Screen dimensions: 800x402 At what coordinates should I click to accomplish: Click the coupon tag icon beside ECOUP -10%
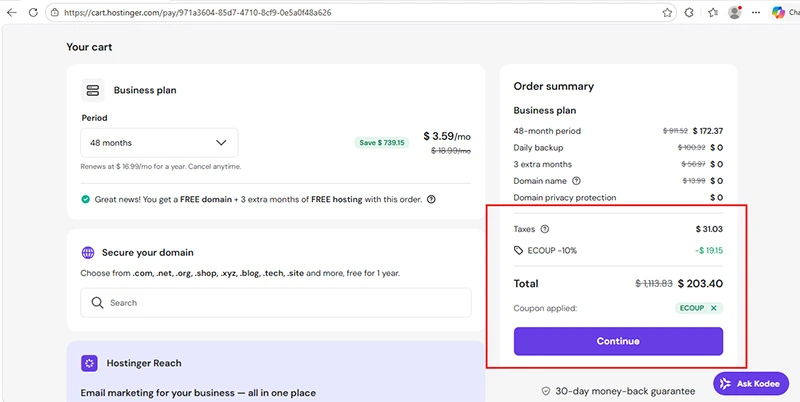click(x=518, y=250)
